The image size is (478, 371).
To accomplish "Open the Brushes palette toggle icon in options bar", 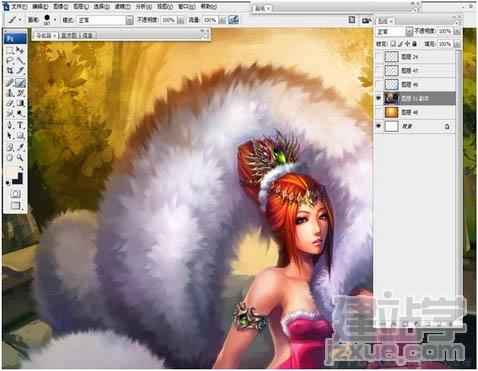I will (352, 20).
